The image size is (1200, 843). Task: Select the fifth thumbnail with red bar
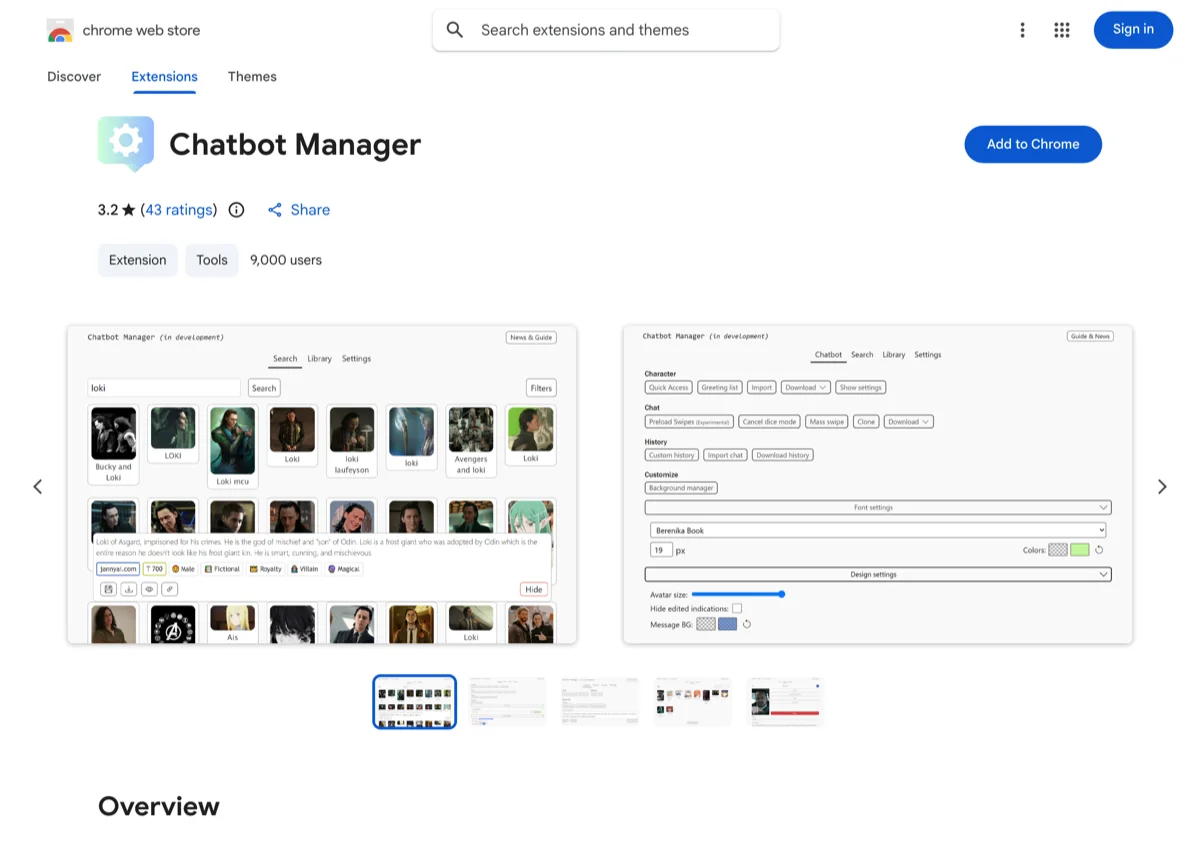(x=785, y=701)
